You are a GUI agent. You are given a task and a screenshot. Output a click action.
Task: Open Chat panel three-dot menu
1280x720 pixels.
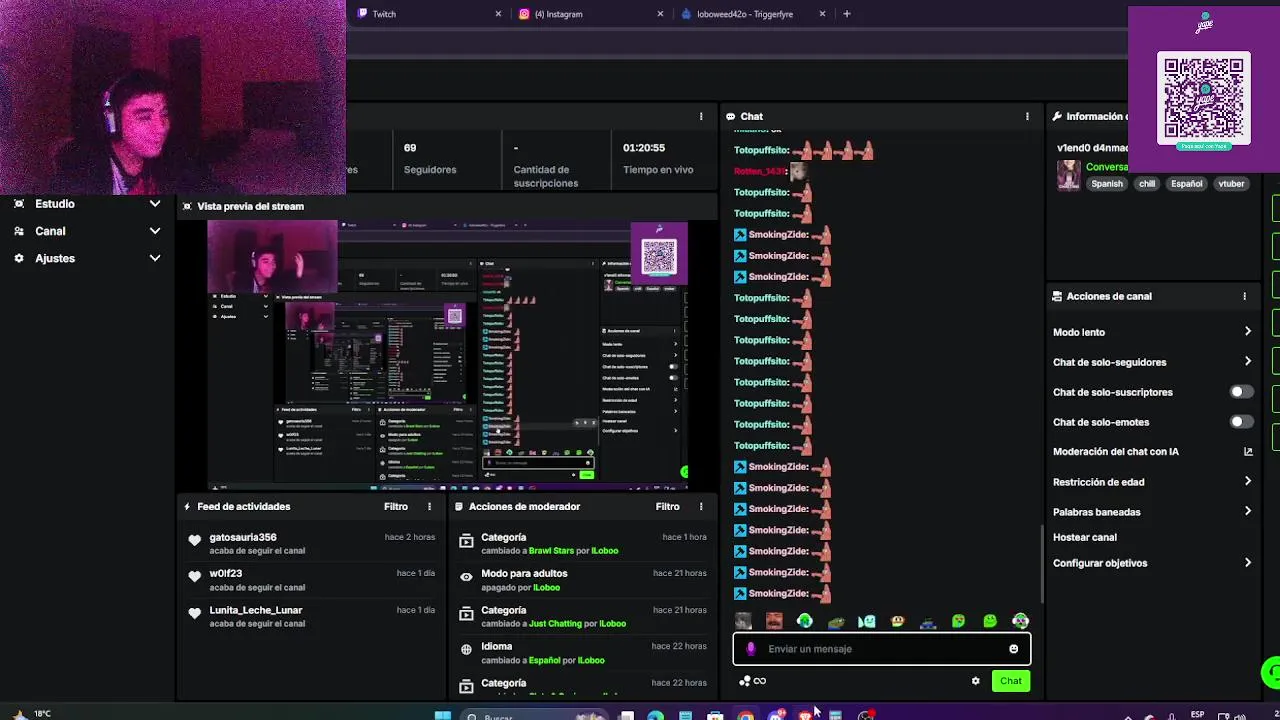(x=1027, y=116)
